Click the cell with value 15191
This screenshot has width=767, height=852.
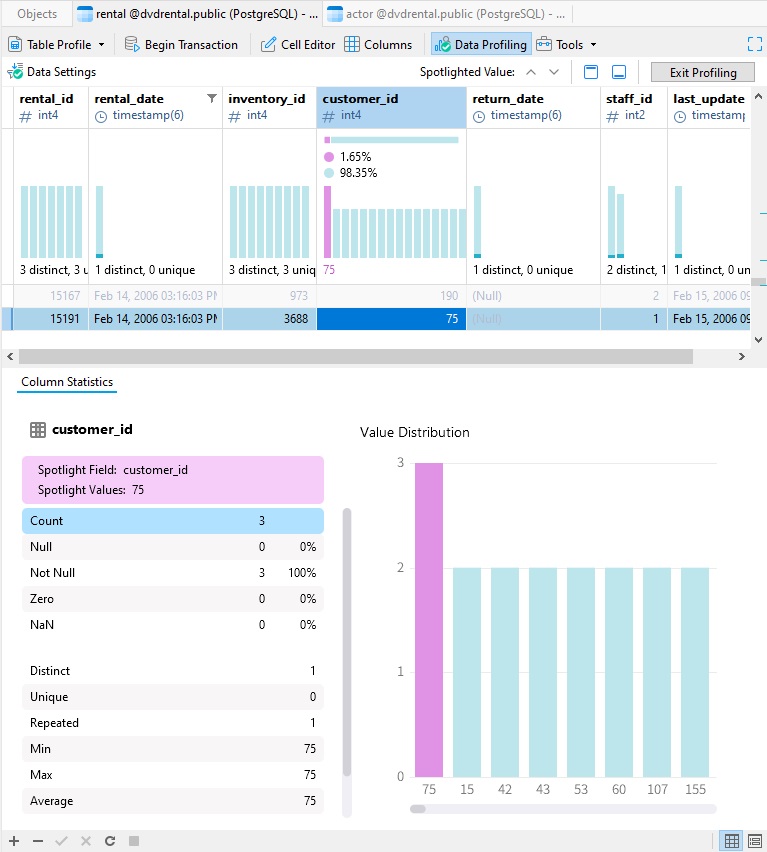51,319
